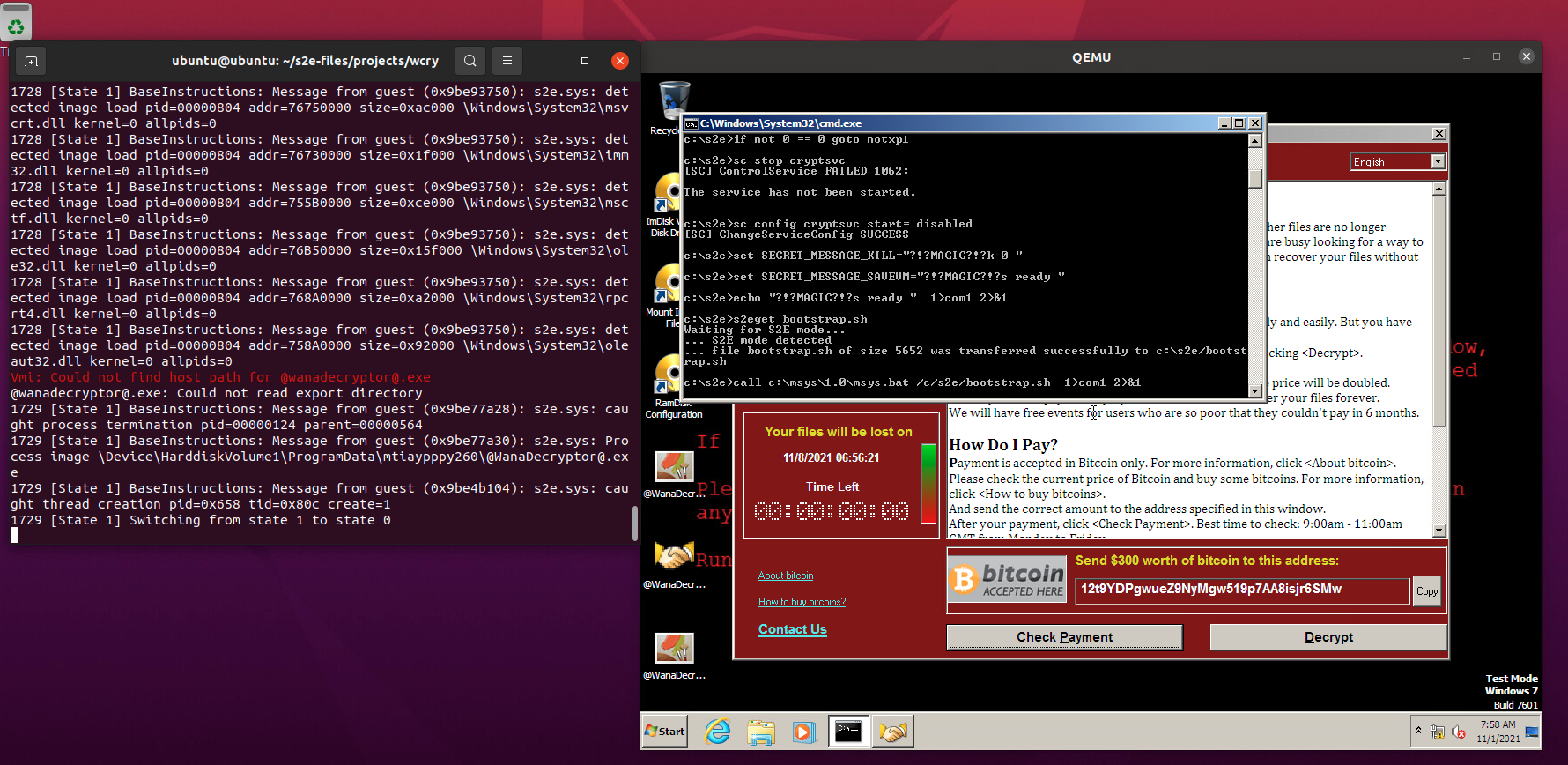Click the 11/8/2021 06:56:21 deadline text
This screenshot has height=765, width=1568.
click(x=832, y=458)
